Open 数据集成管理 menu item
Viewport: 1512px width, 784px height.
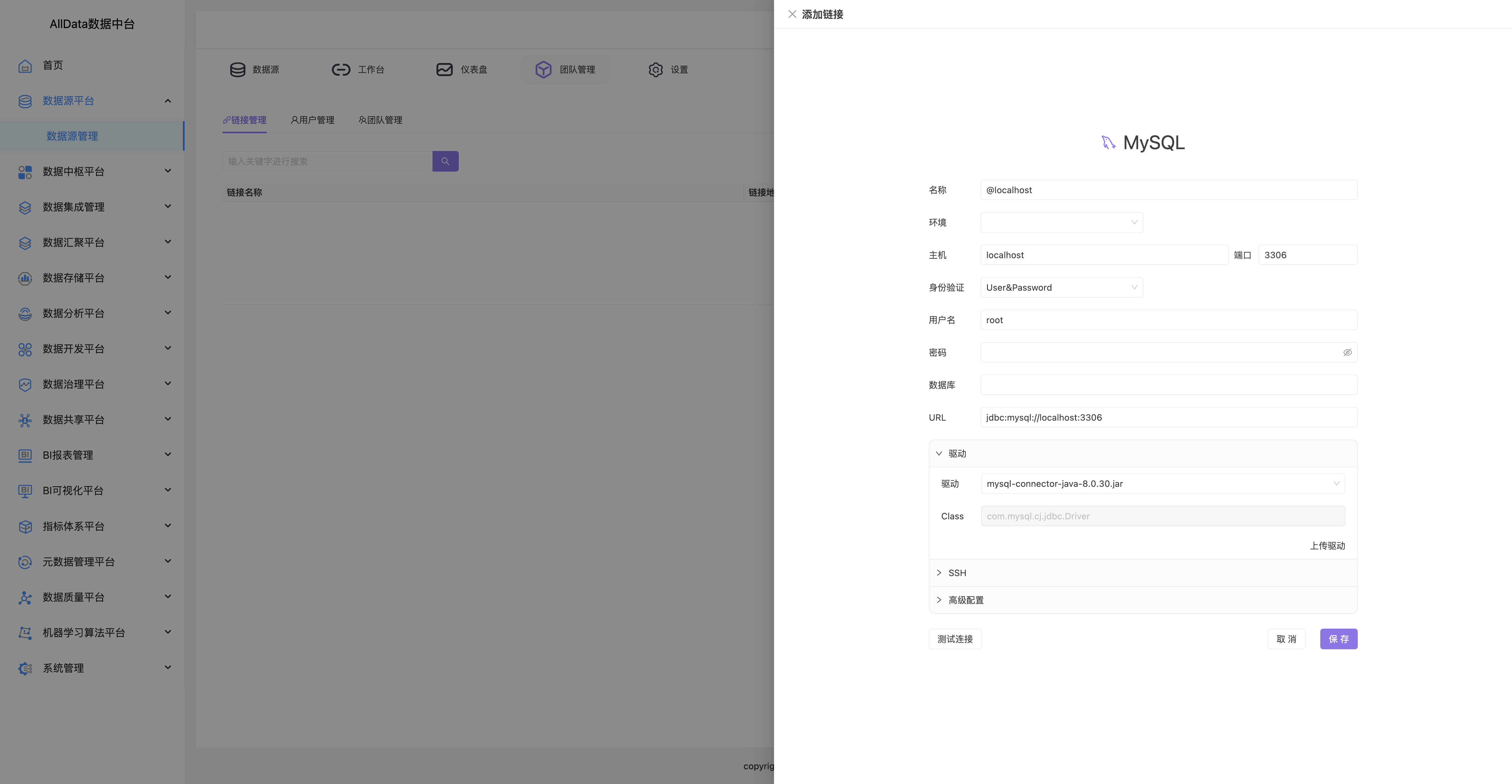pos(92,206)
